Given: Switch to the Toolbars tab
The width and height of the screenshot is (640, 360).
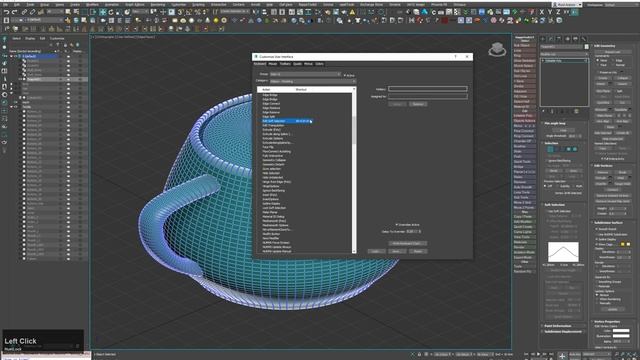Looking at the screenshot, I should (285, 64).
